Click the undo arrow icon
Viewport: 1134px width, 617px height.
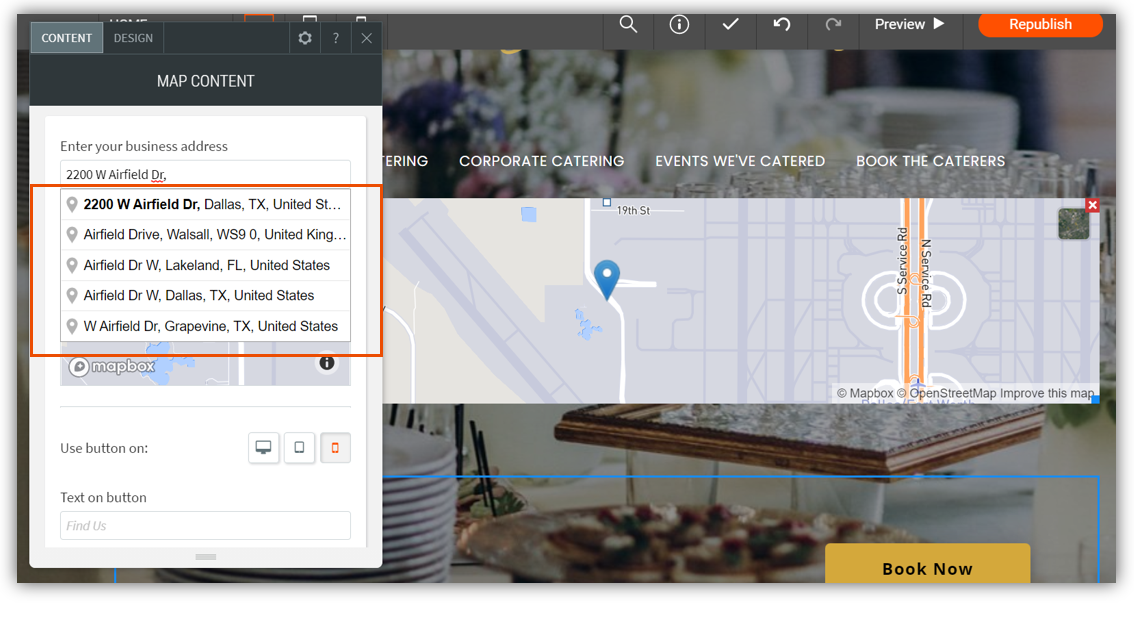coord(782,25)
